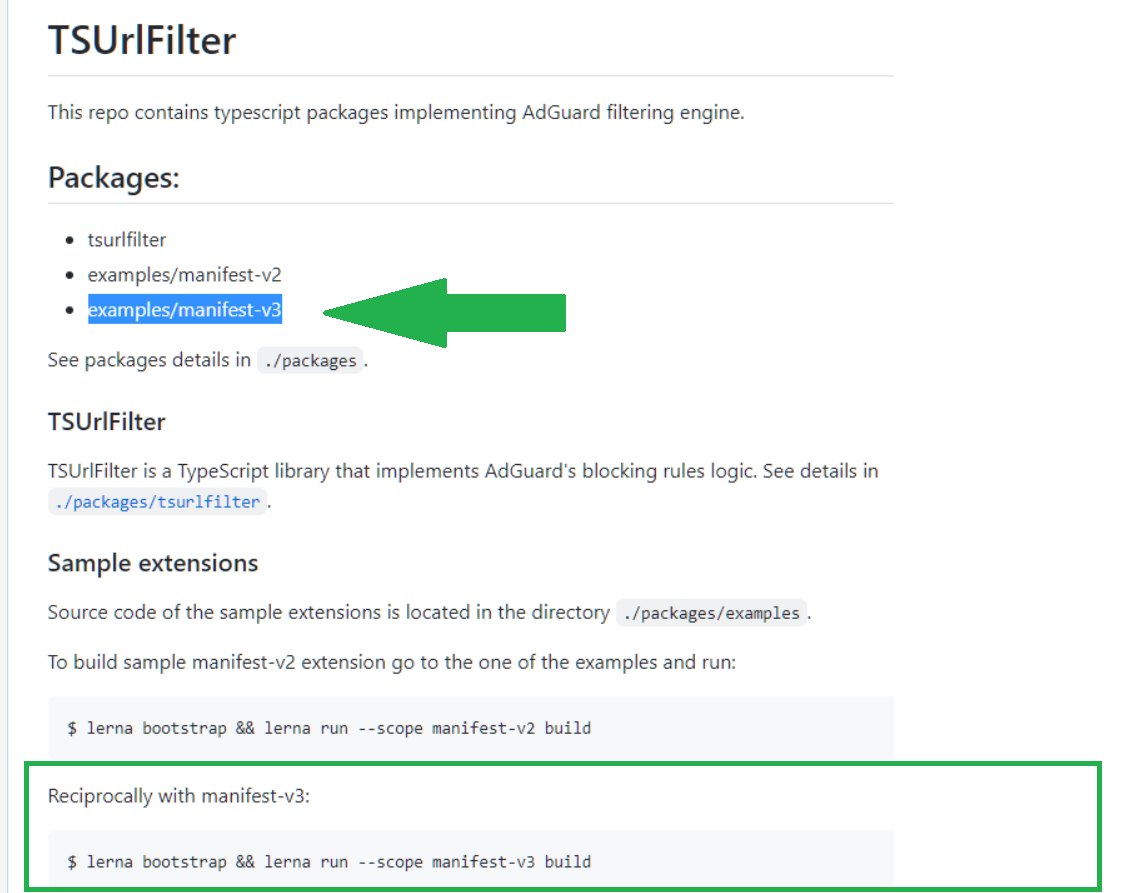Viewport: 1124px width, 893px height.
Task: Click the main TSUrlFilter page title
Action: (x=142, y=41)
